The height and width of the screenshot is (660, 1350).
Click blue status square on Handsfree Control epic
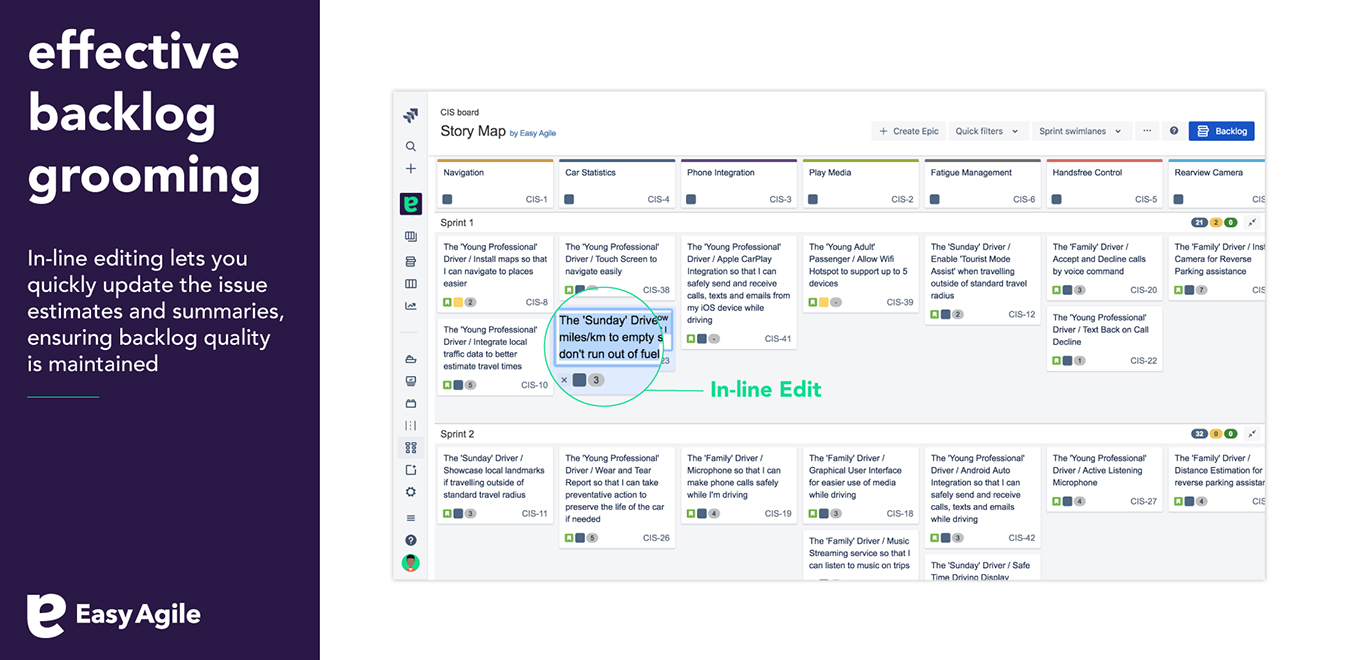coord(1058,199)
